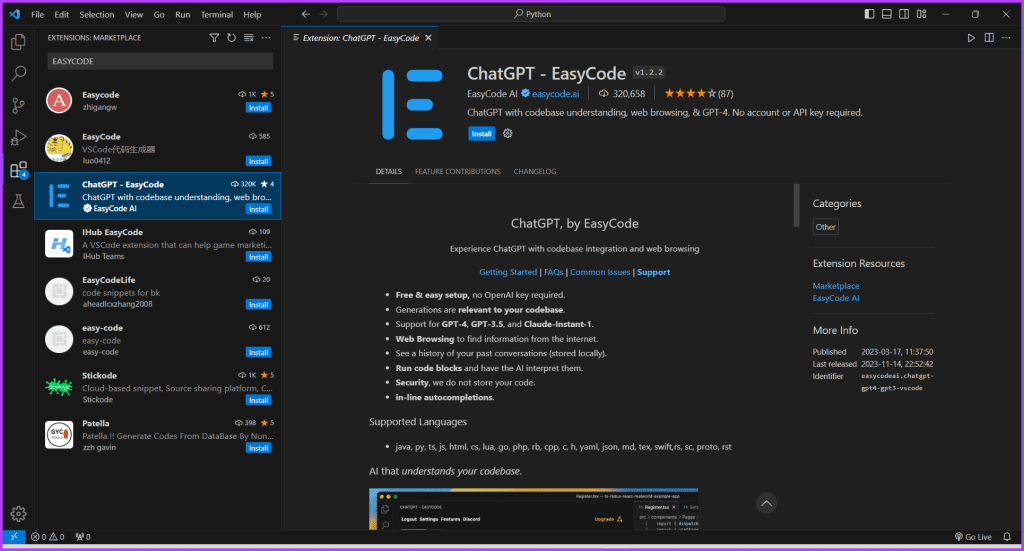This screenshot has height=551, width=1024.
Task: Click the main Install button for ChatGPT - EasyCode
Action: pyautogui.click(x=481, y=134)
